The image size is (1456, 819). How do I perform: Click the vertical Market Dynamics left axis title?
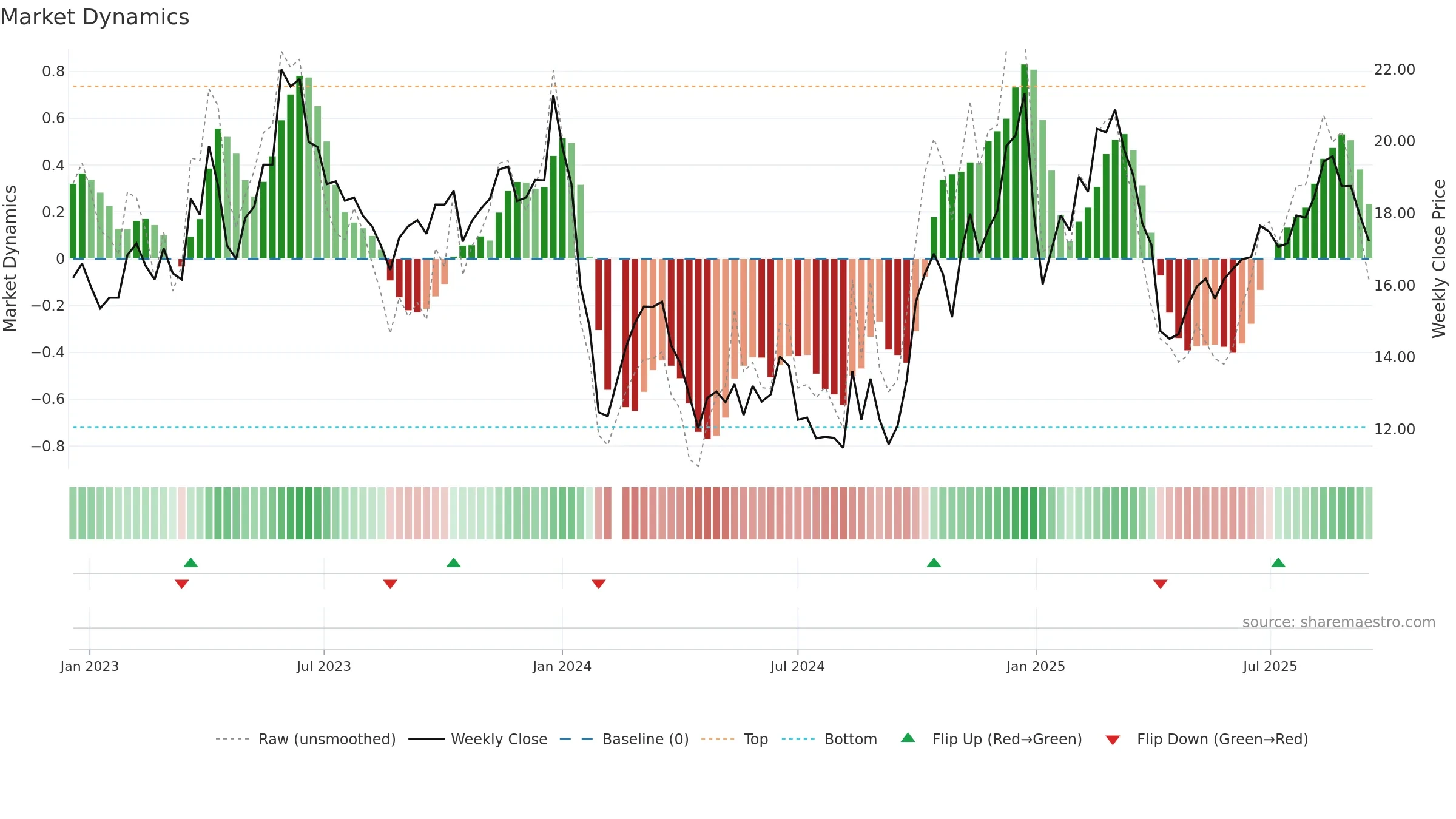coord(10,258)
